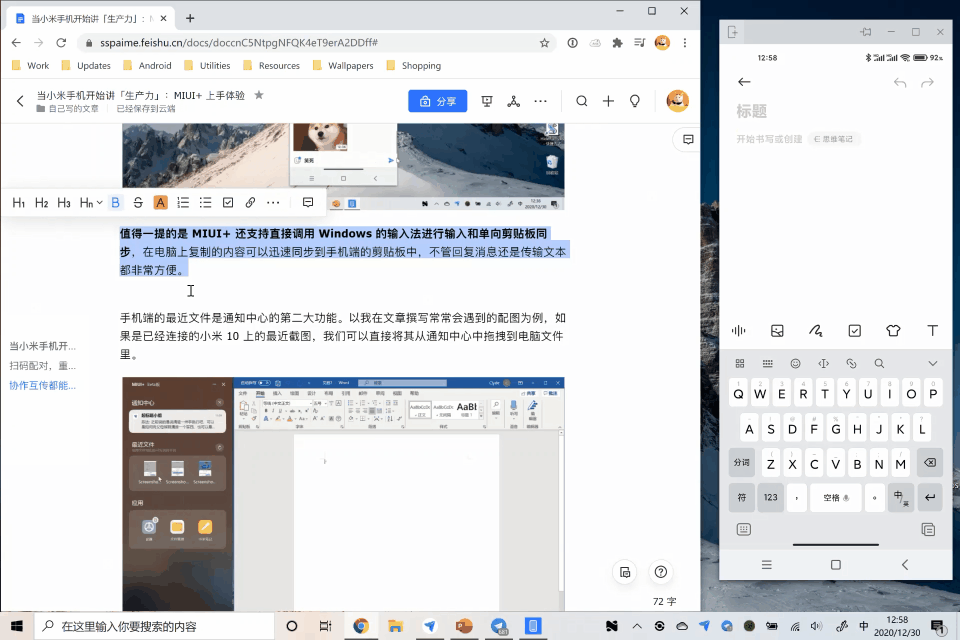
Task: Jump to outline entry 当小米手机开...
Action: coord(42,346)
